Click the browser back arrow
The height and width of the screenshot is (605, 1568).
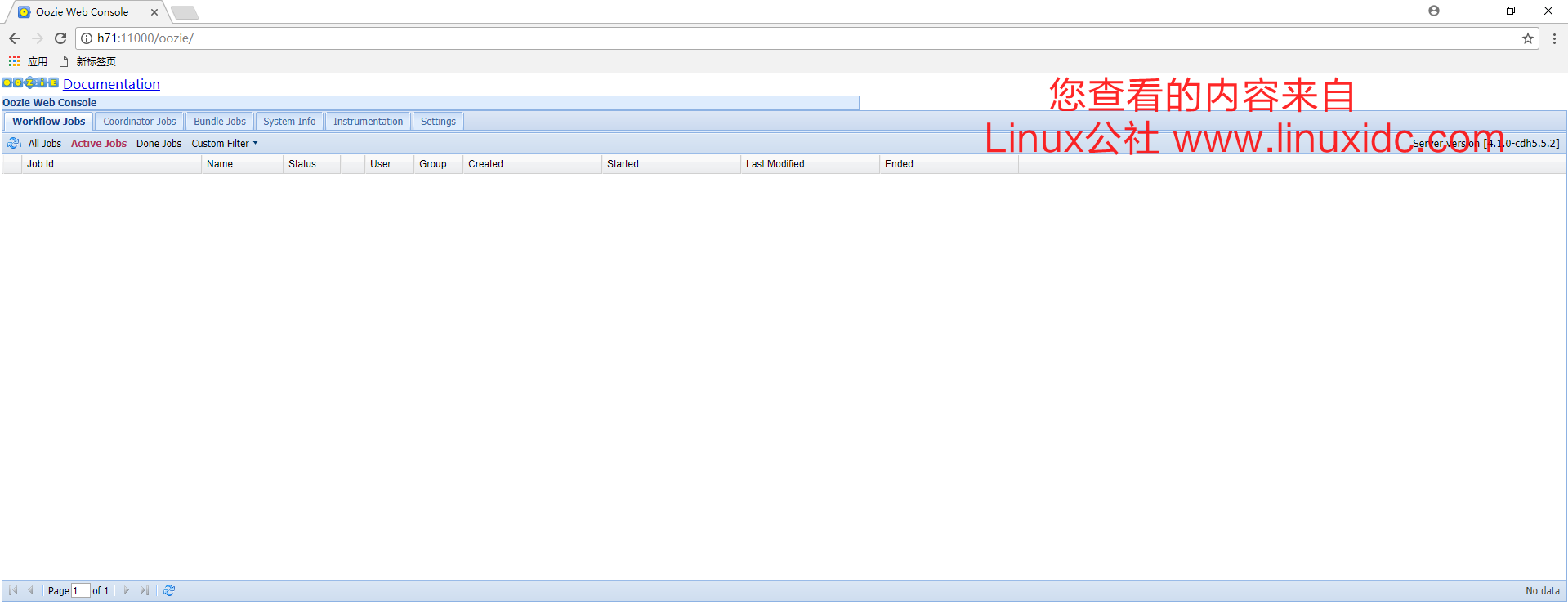15,38
